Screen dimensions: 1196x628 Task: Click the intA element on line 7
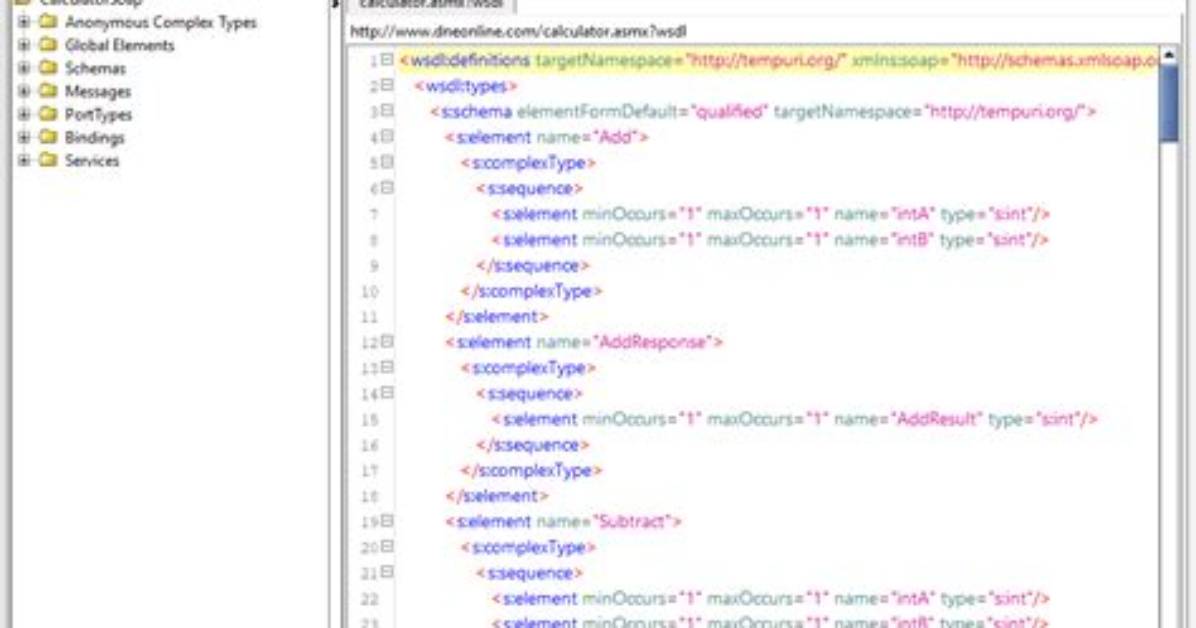pos(771,214)
